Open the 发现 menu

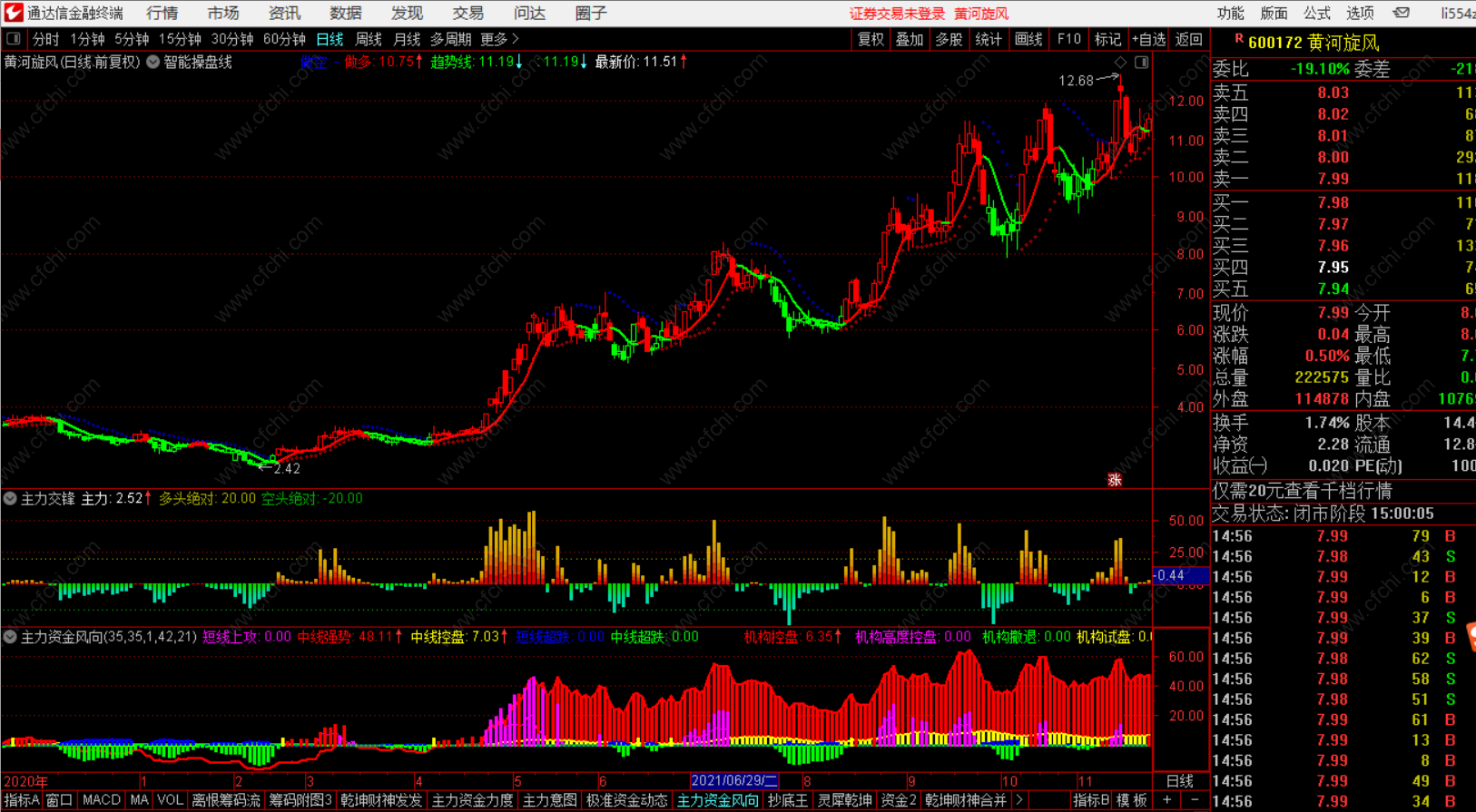(407, 13)
